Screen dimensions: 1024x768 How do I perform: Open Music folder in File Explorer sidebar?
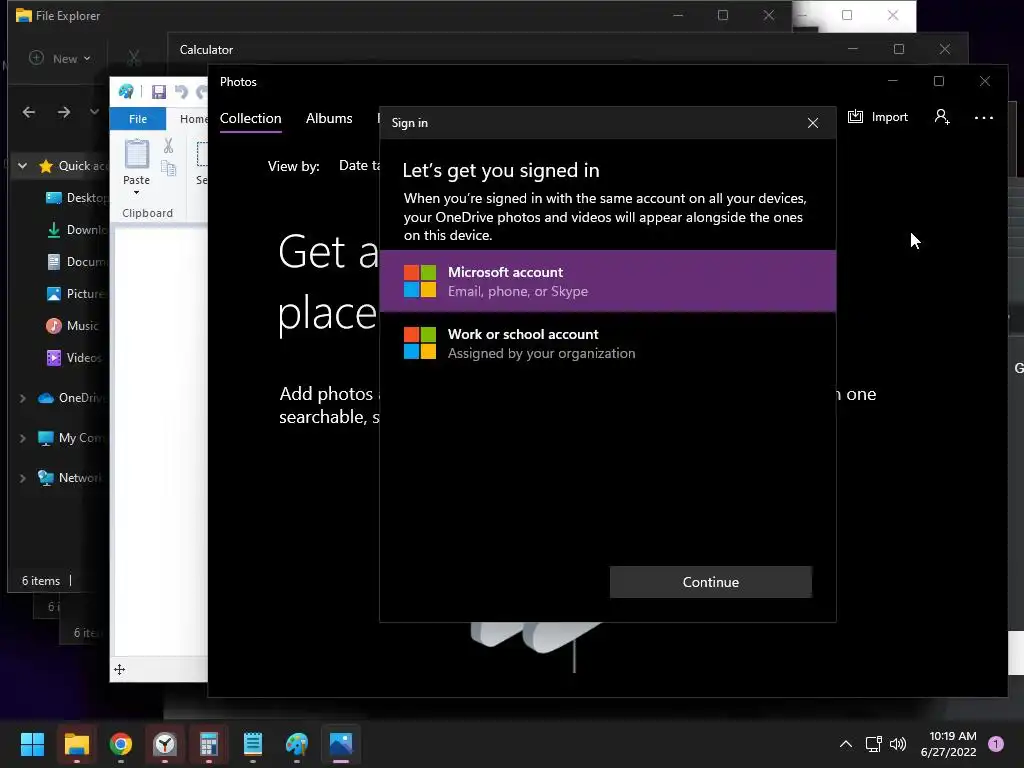(72, 326)
